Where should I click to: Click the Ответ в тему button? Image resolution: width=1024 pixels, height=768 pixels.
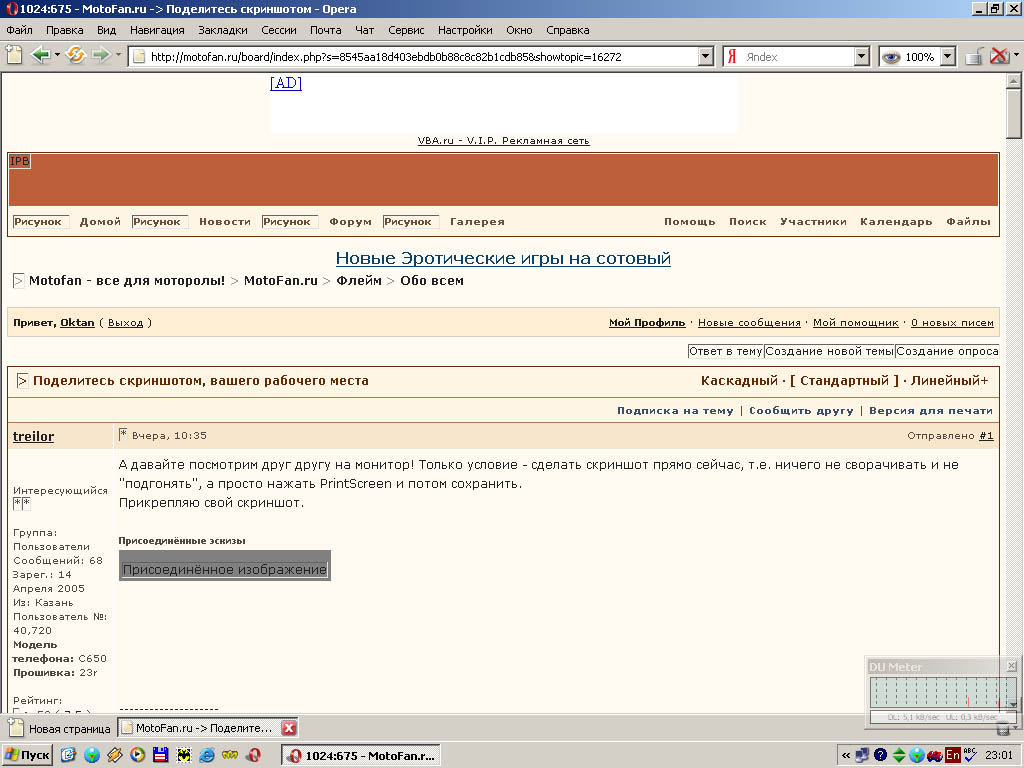tap(726, 351)
